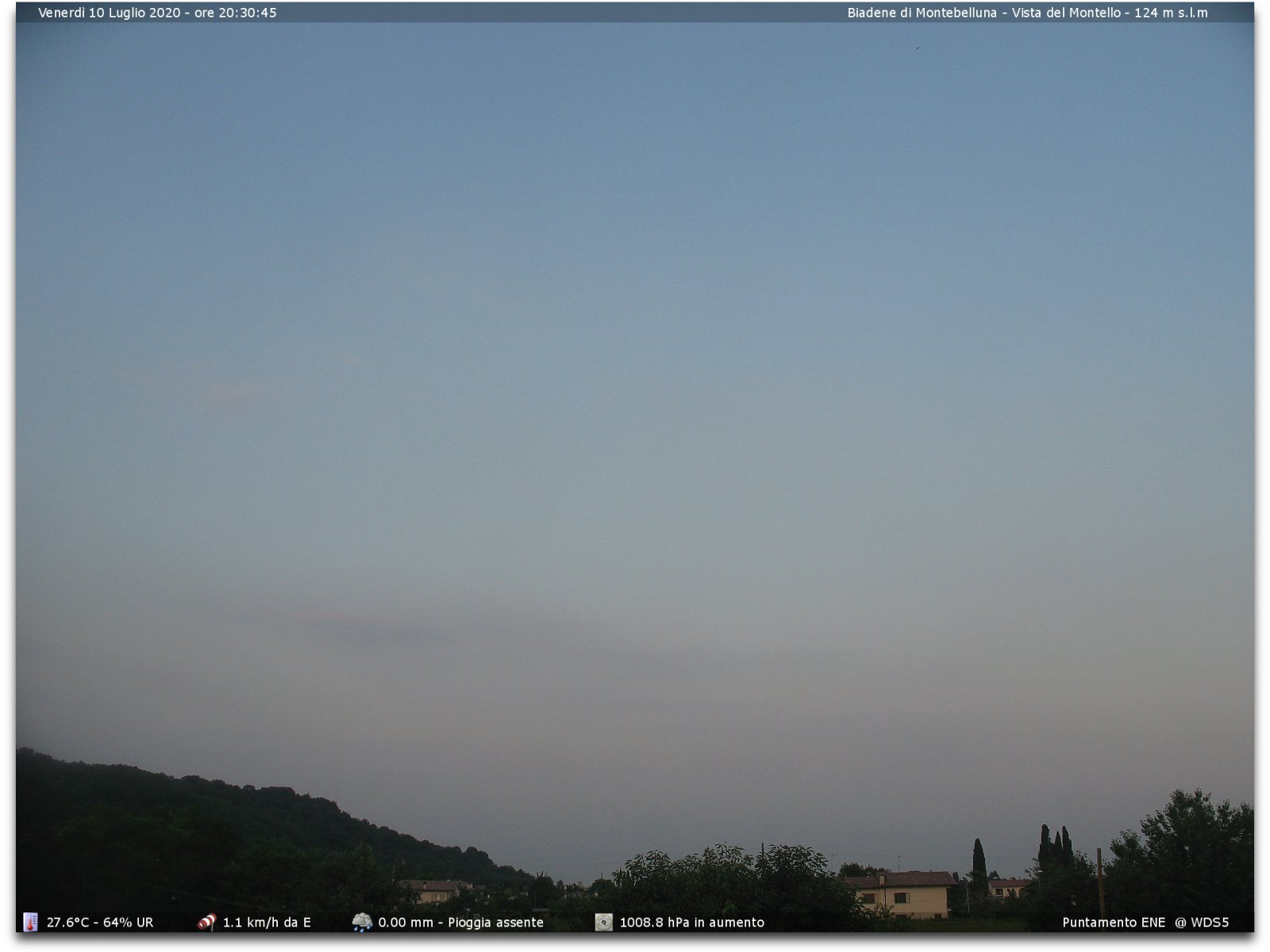1270x952 pixels.
Task: Select the date text 'Venerdì 10 Luglio 2020'
Action: [x=110, y=13]
